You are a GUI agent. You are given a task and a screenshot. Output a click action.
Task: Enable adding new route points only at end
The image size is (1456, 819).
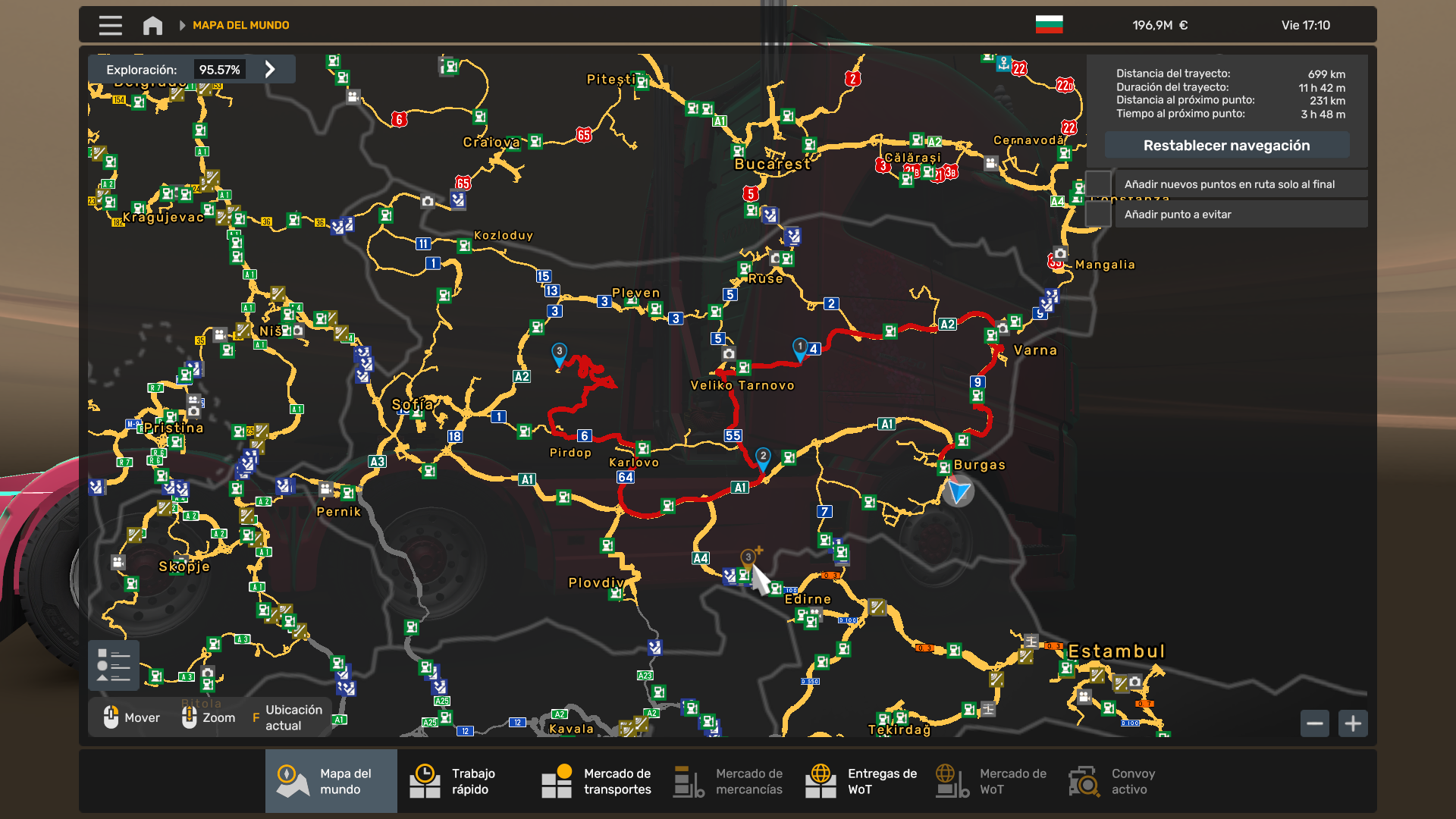[1098, 184]
